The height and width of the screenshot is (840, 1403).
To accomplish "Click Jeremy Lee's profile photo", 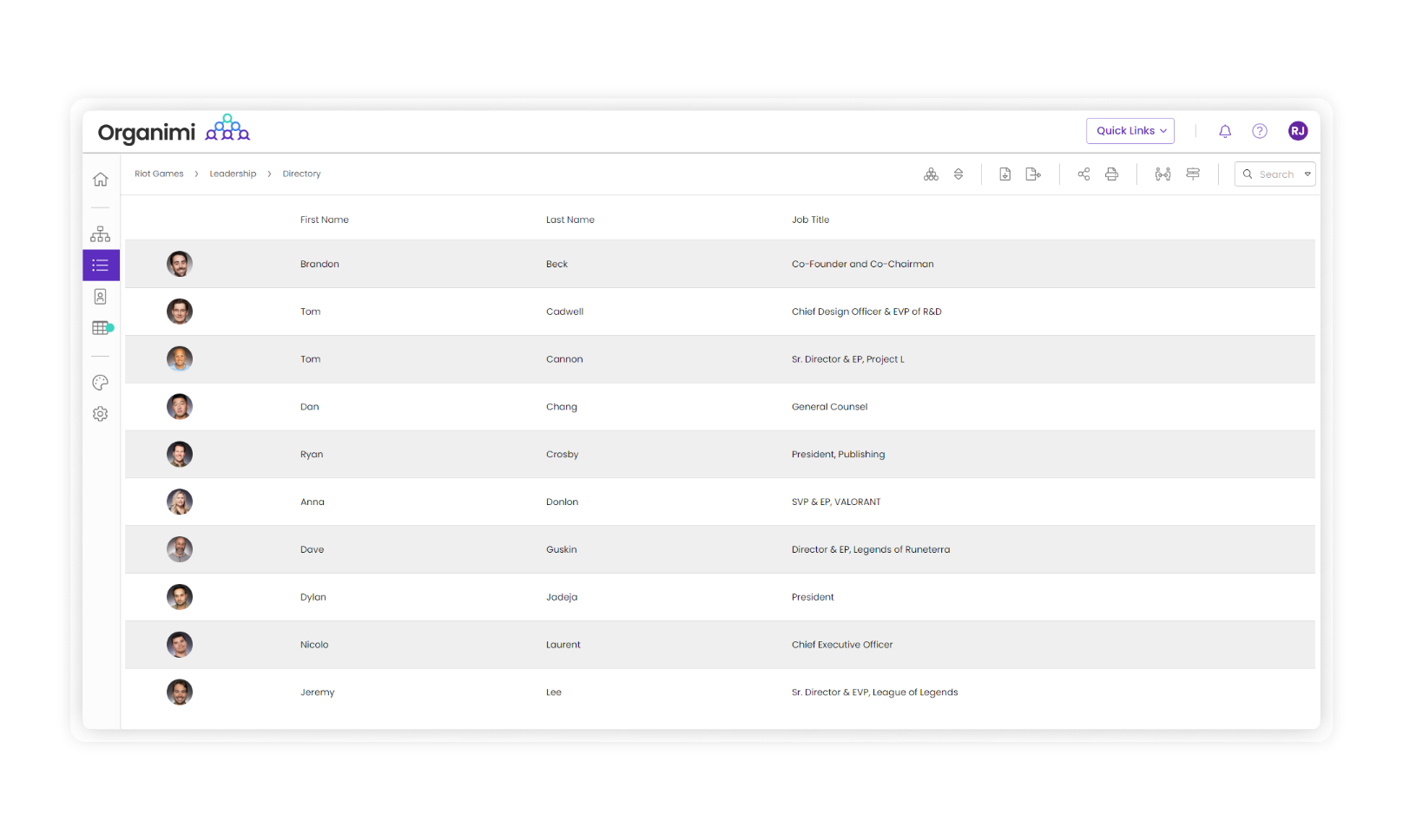I will [x=180, y=692].
